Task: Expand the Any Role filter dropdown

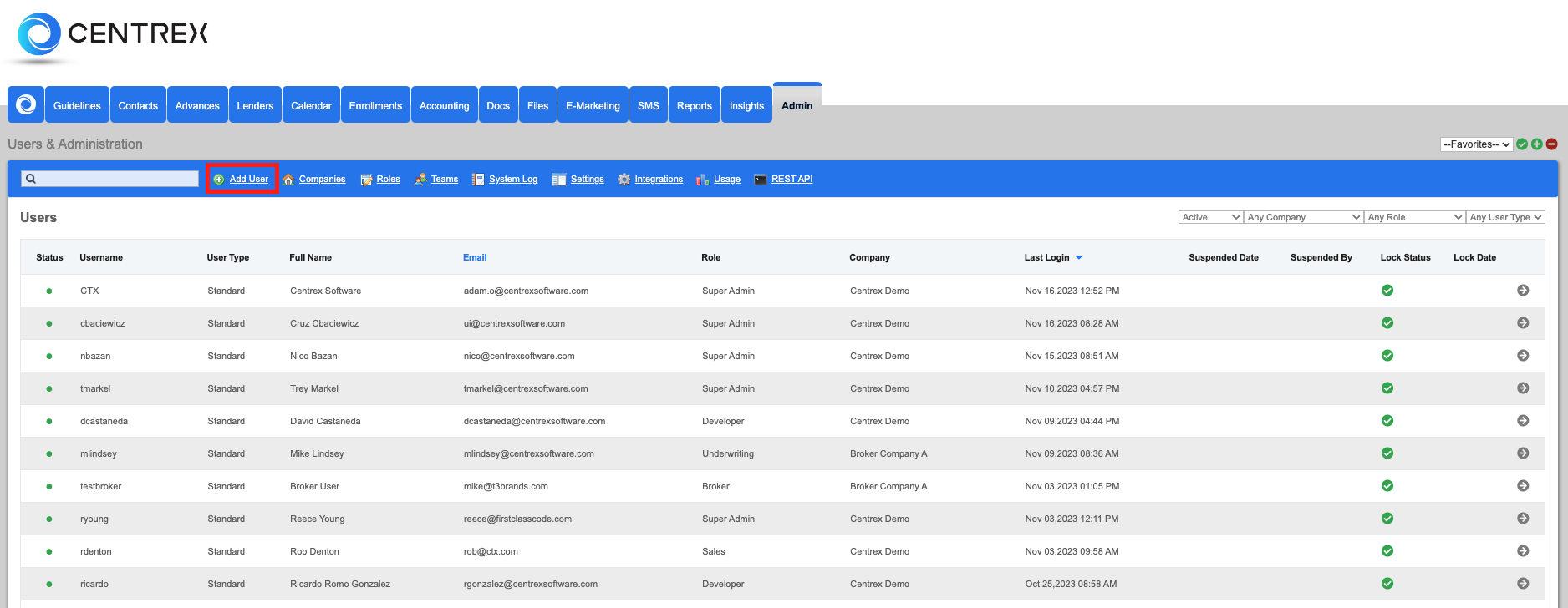Action: coord(1414,217)
